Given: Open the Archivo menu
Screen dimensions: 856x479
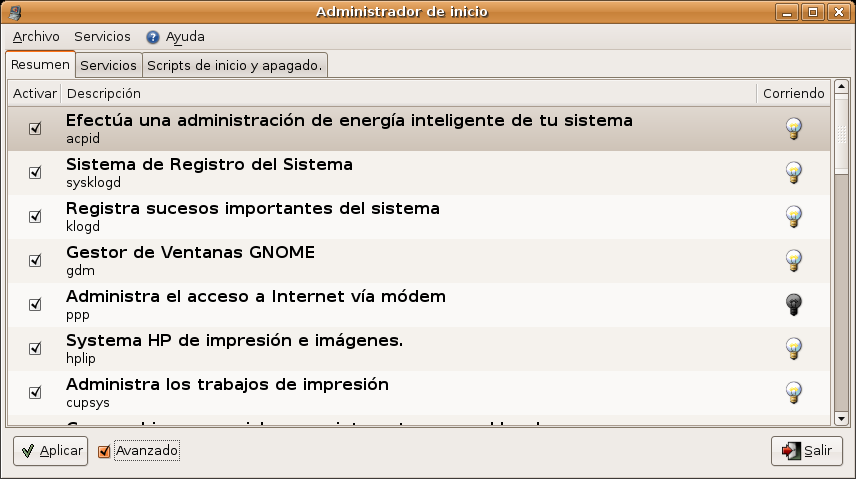Looking at the screenshot, I should click(36, 36).
